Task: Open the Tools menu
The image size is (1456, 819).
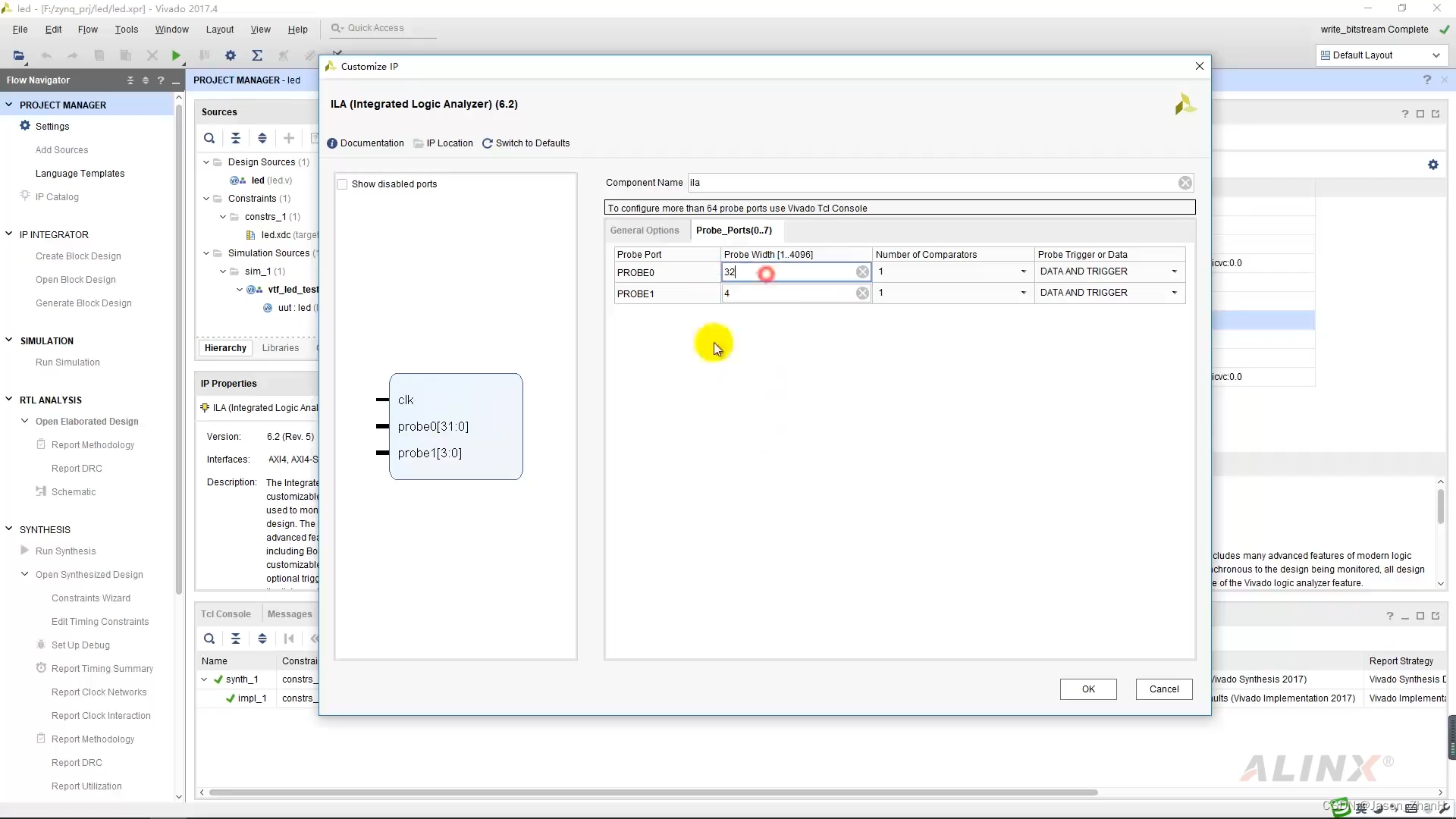Action: [126, 30]
